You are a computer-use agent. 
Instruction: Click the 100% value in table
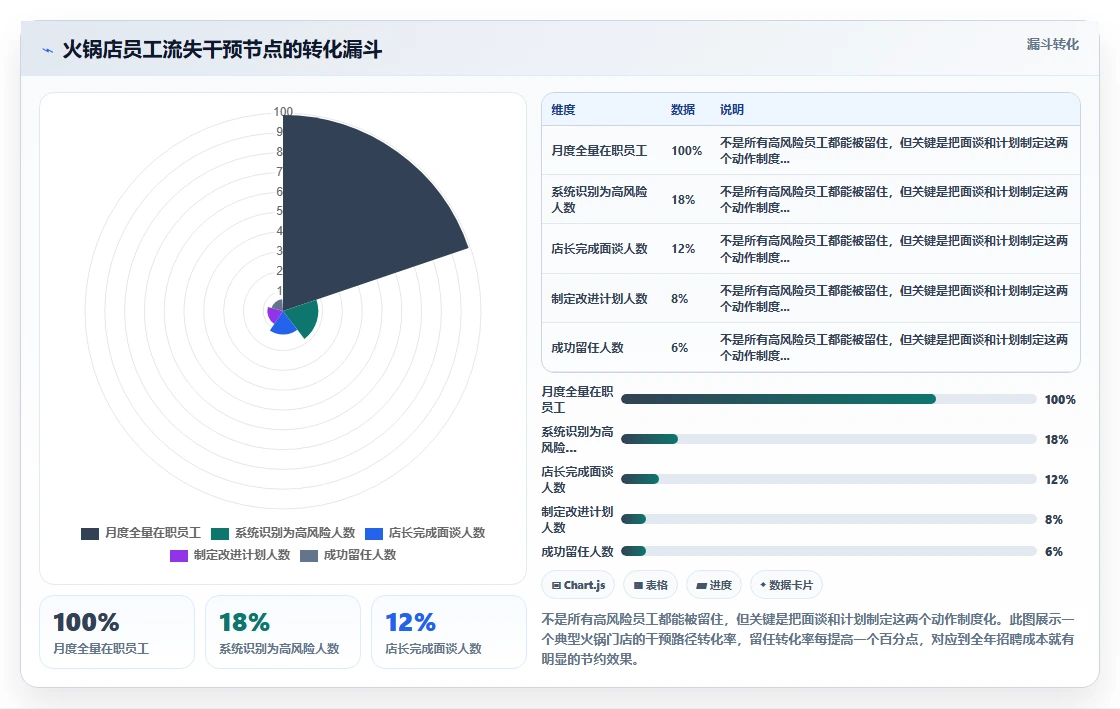pyautogui.click(x=686, y=151)
